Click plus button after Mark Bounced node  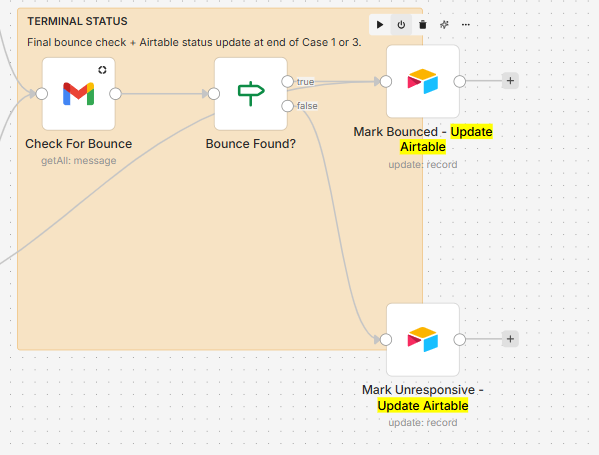click(510, 81)
